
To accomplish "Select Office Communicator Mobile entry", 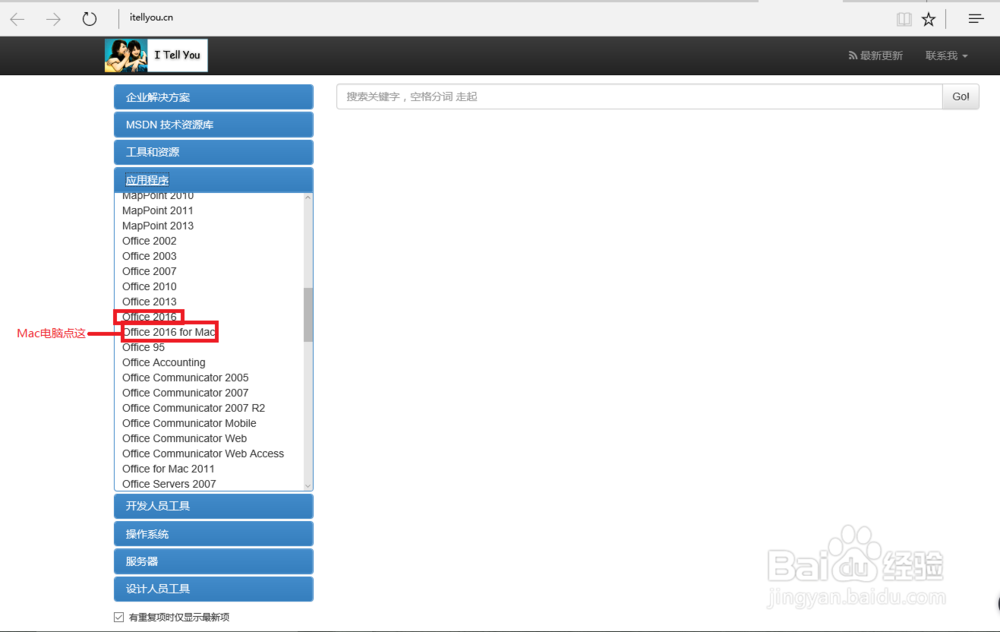I will pyautogui.click(x=189, y=423).
